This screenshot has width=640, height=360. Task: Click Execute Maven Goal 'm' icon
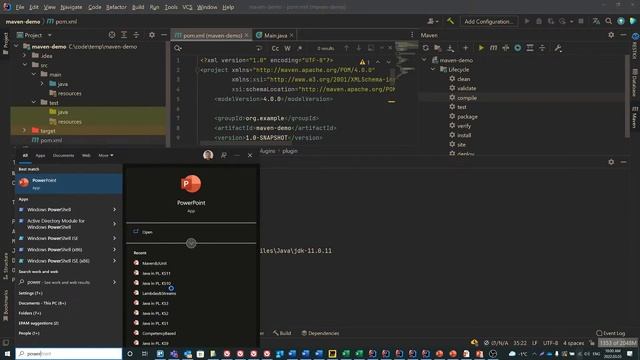493,48
